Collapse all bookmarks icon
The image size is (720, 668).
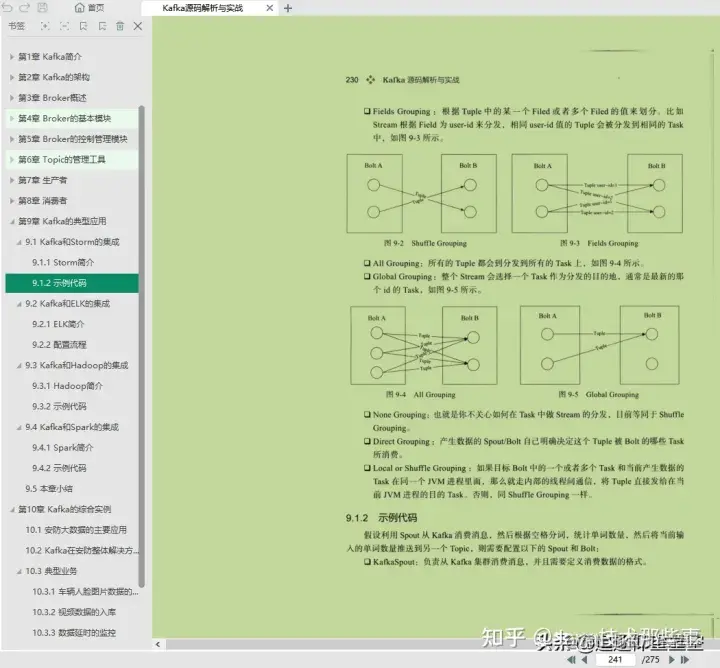pyautogui.click(x=64, y=26)
